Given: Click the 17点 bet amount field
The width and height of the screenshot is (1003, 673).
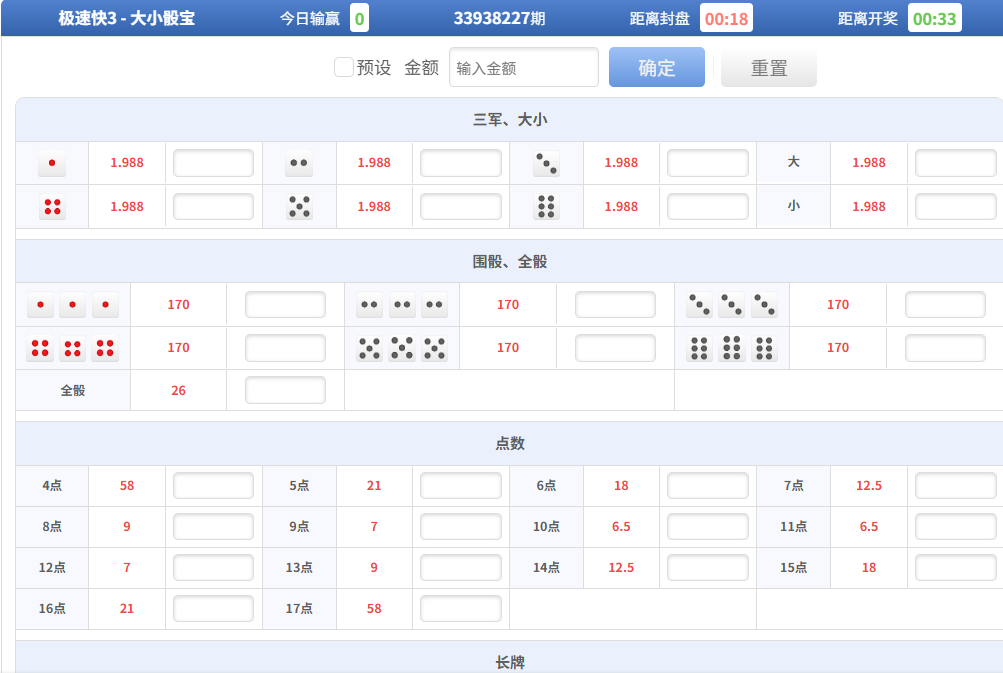Looking at the screenshot, I should (460, 609).
